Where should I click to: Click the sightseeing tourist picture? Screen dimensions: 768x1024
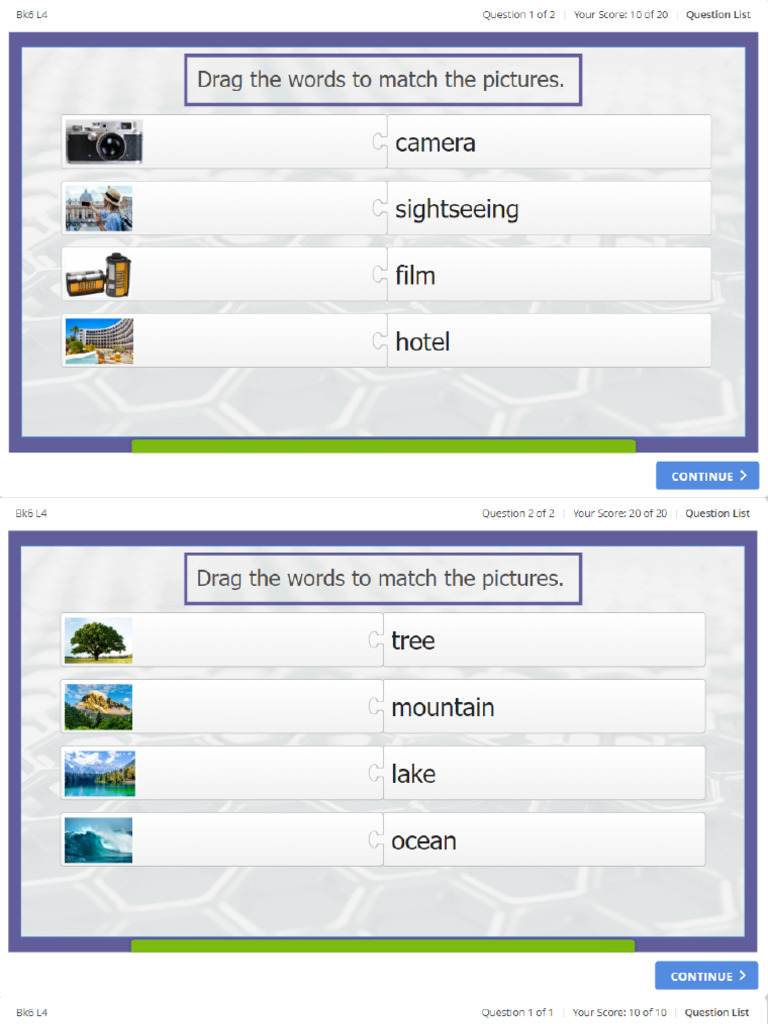click(x=99, y=208)
